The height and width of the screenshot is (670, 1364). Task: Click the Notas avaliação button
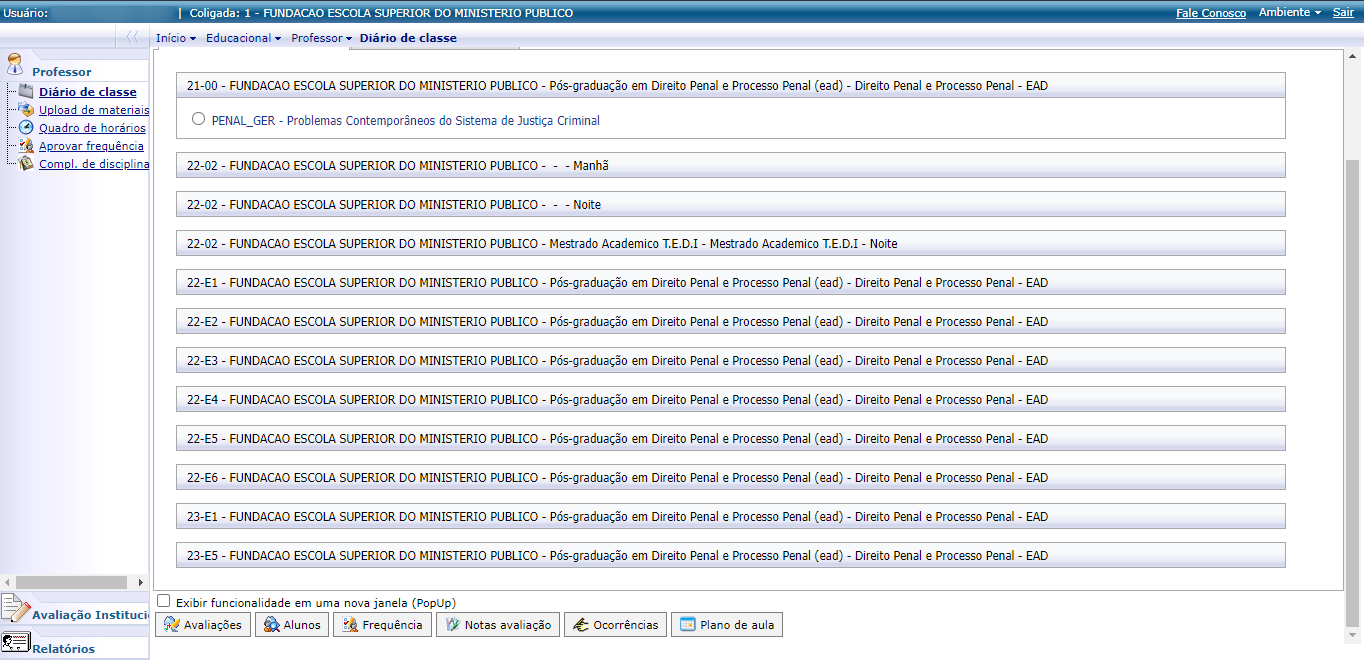tap(498, 625)
